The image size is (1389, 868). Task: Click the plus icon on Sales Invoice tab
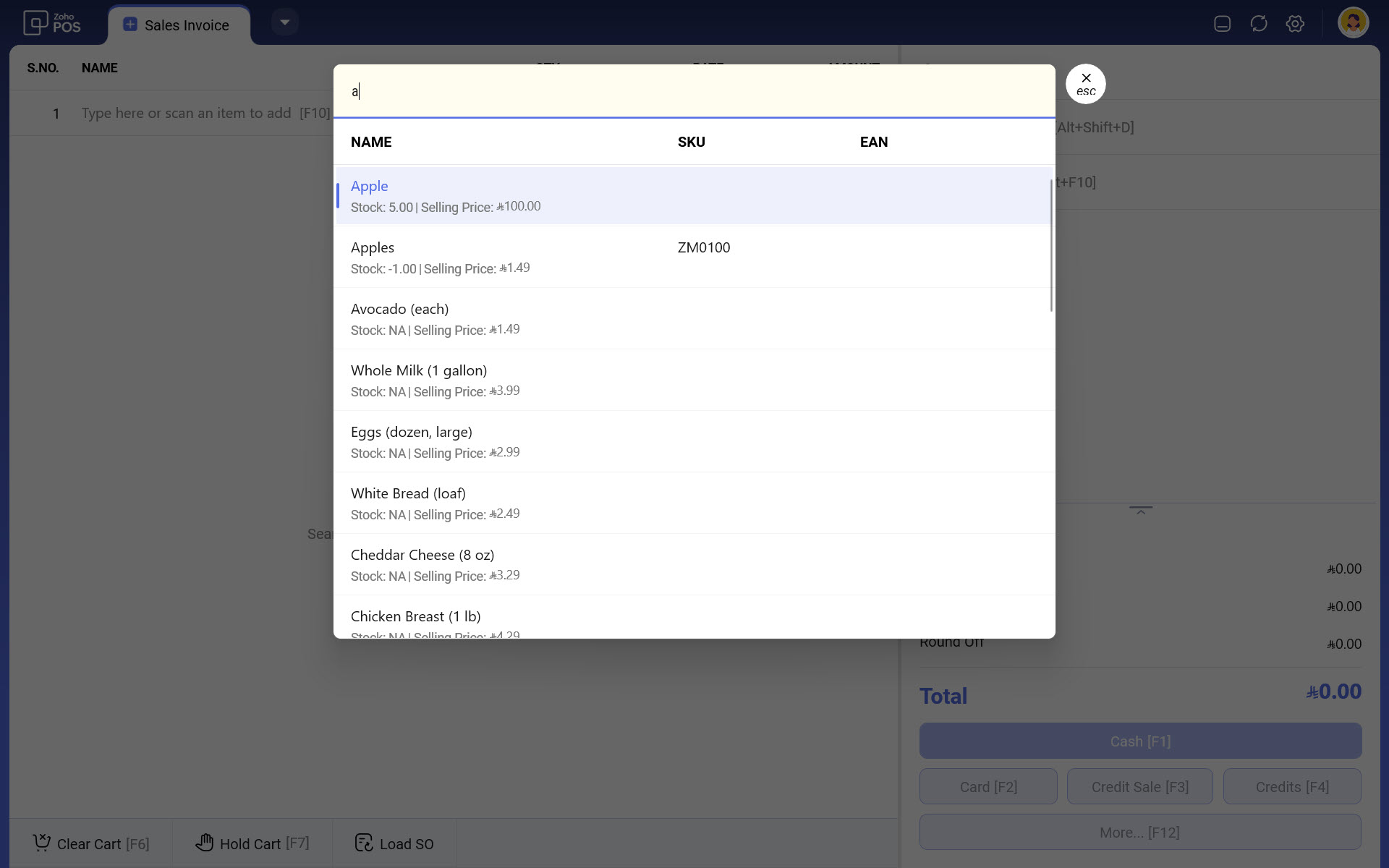[130, 25]
